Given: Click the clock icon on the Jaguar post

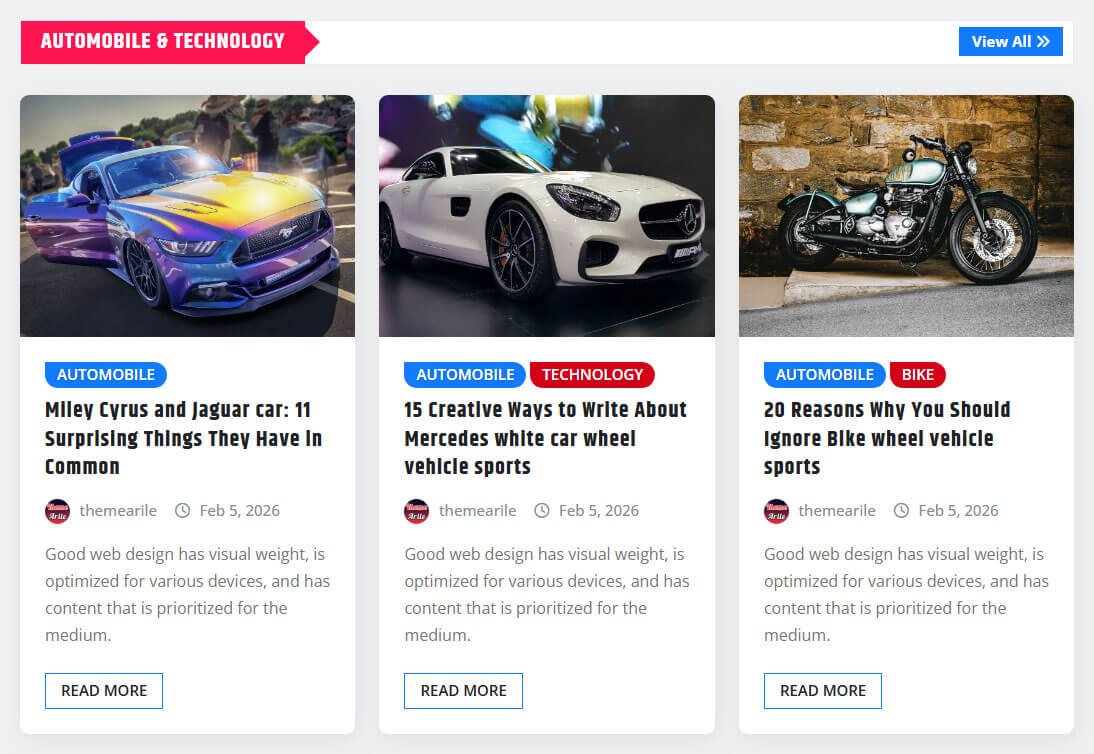Looking at the screenshot, I should click(182, 511).
